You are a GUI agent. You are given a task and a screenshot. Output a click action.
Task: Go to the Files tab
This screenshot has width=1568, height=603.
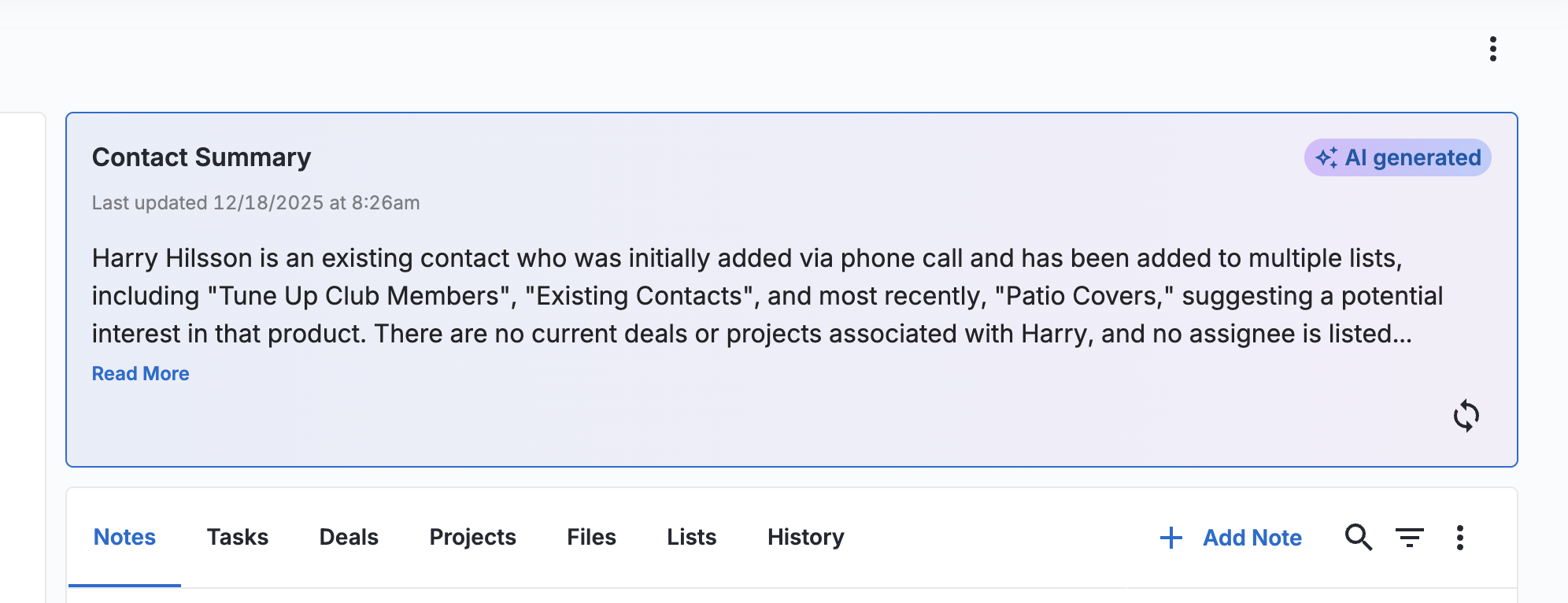click(591, 538)
